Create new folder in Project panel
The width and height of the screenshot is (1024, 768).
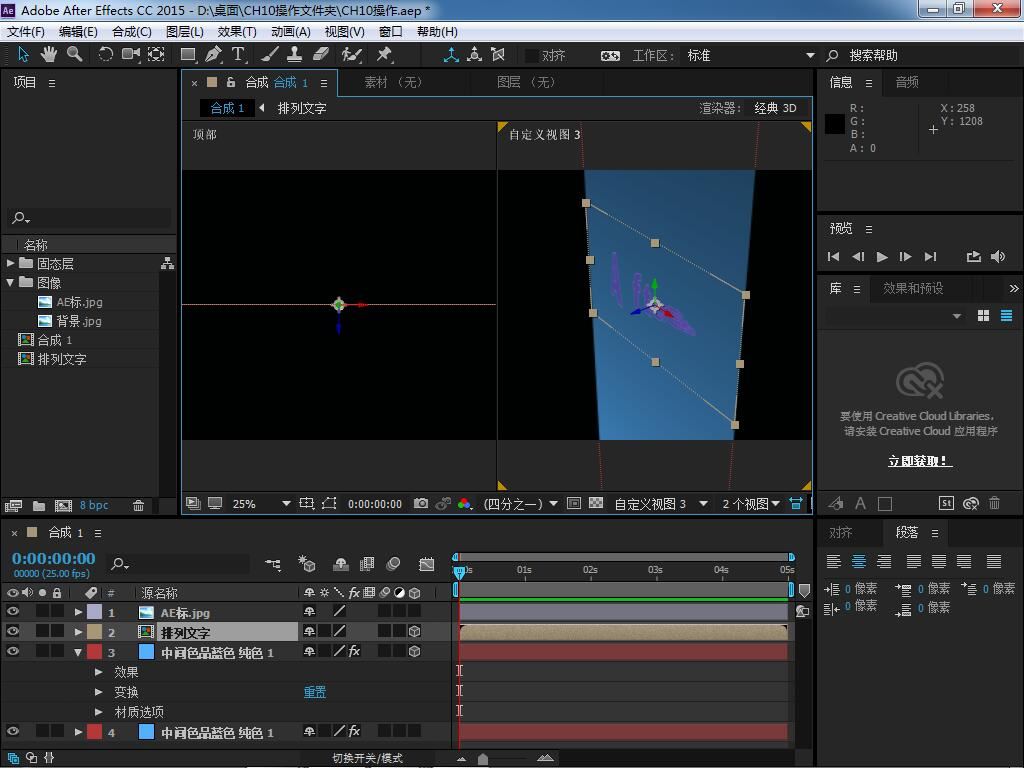click(x=39, y=505)
